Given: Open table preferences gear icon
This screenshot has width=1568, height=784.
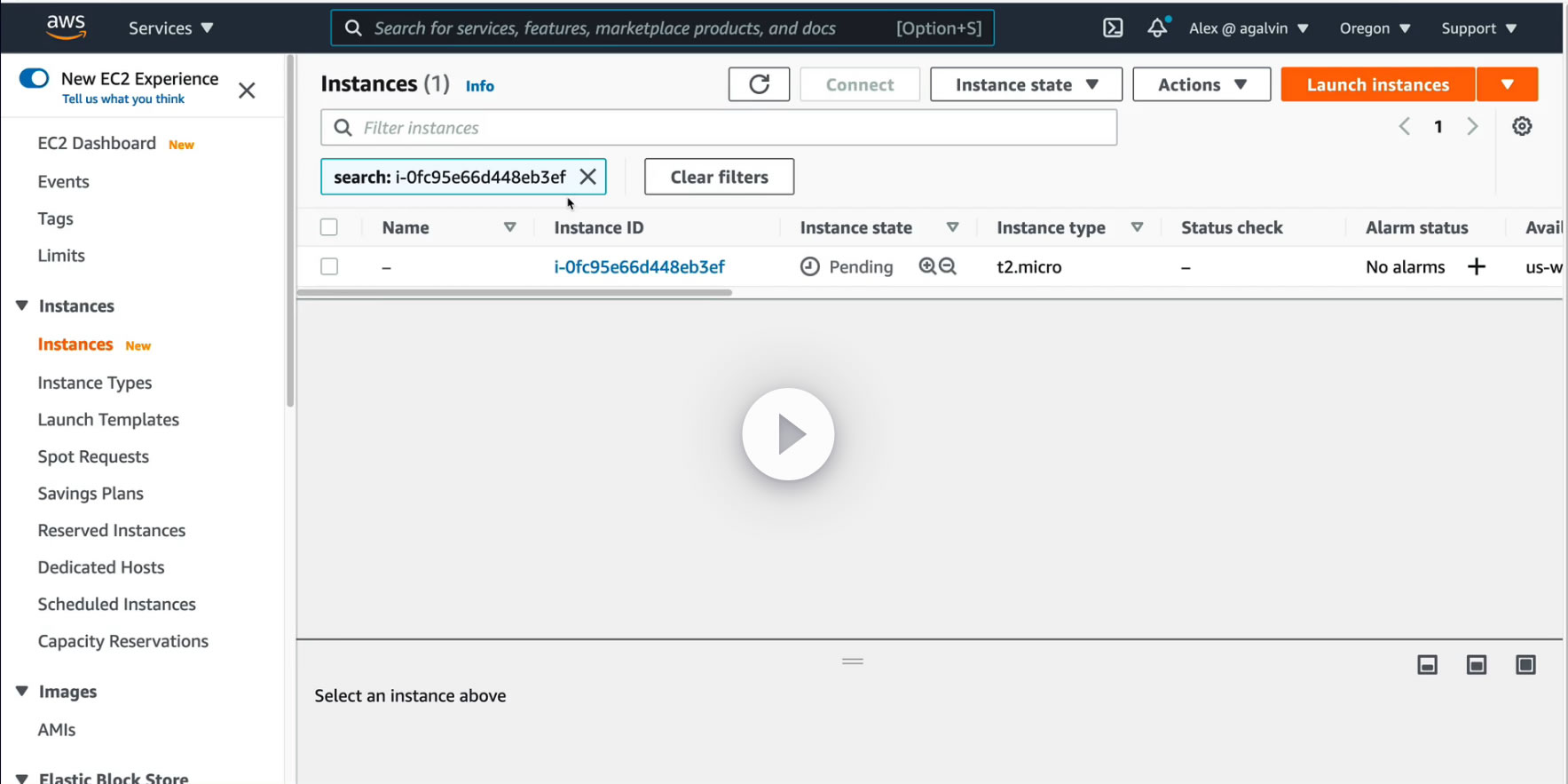Looking at the screenshot, I should coord(1522,126).
